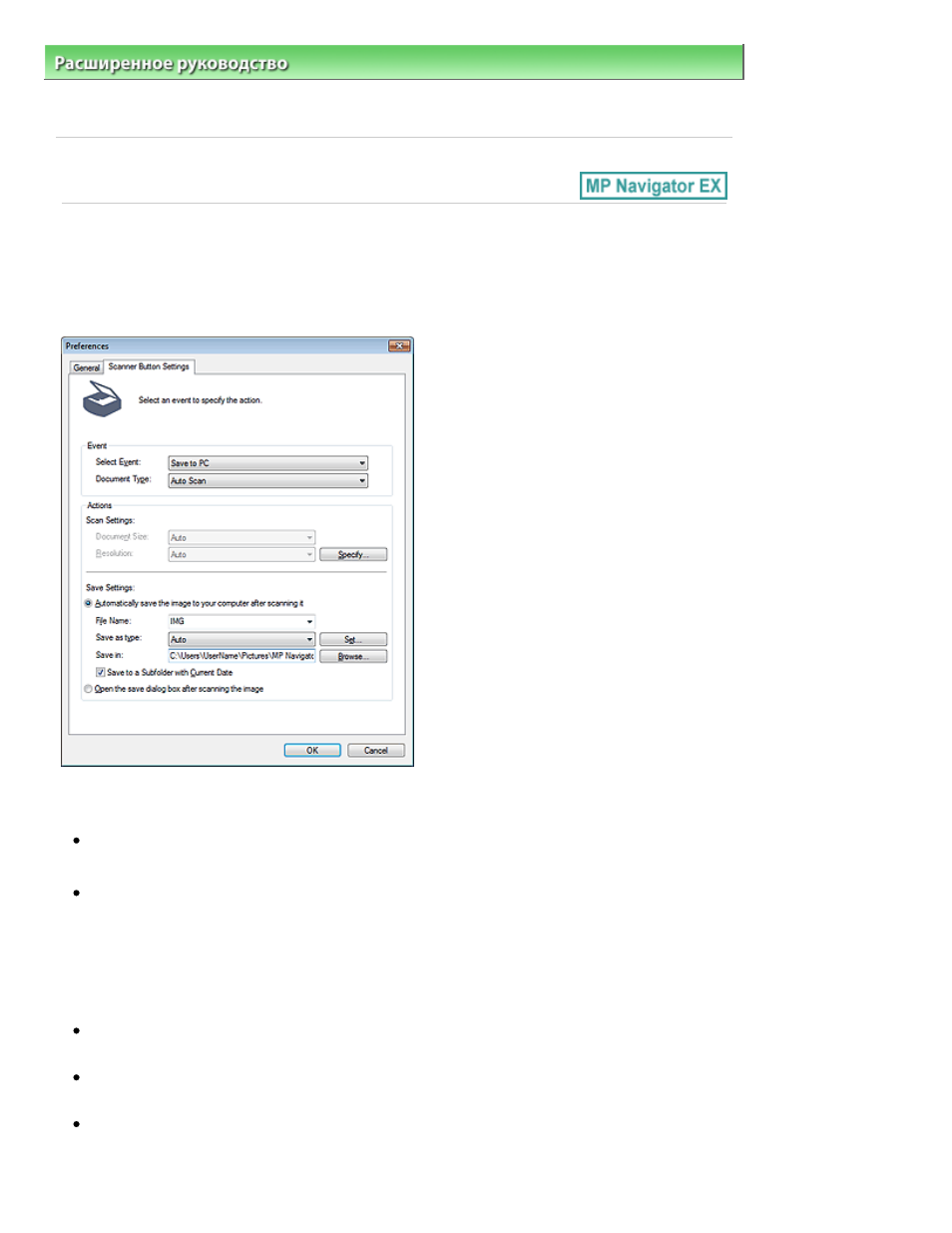The image size is (952, 1233).
Task: Open the disabled Document Size dropdown
Action: click(241, 538)
